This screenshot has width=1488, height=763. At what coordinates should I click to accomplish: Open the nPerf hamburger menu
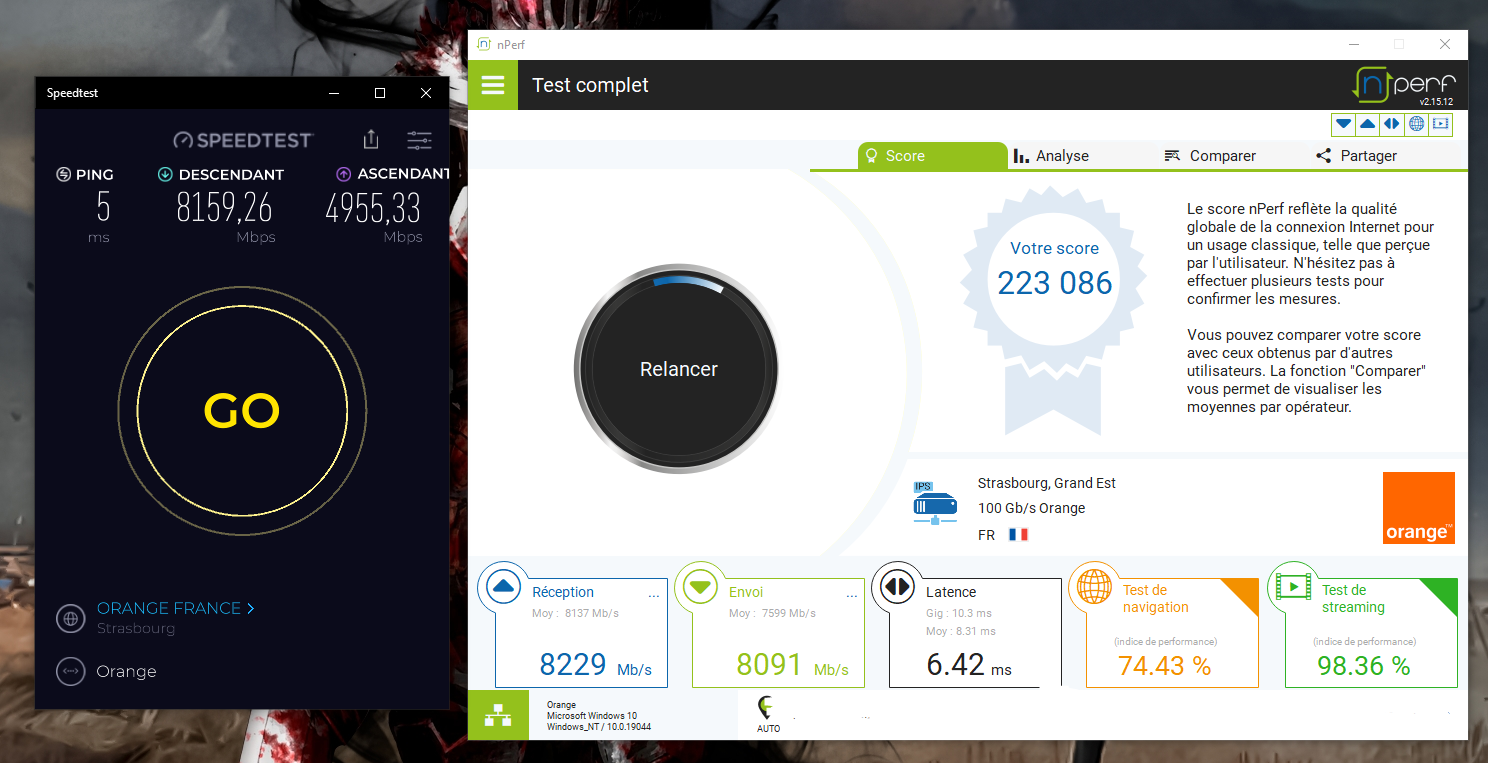pyautogui.click(x=493, y=85)
